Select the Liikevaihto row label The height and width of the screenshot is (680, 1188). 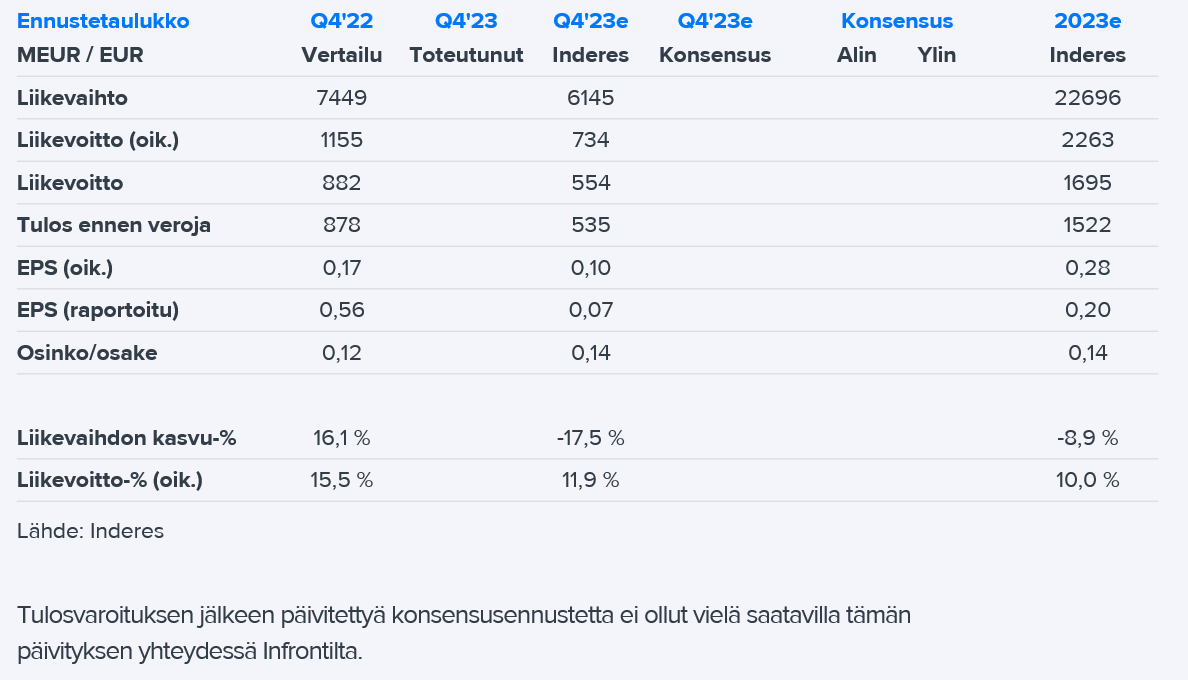(x=72, y=98)
